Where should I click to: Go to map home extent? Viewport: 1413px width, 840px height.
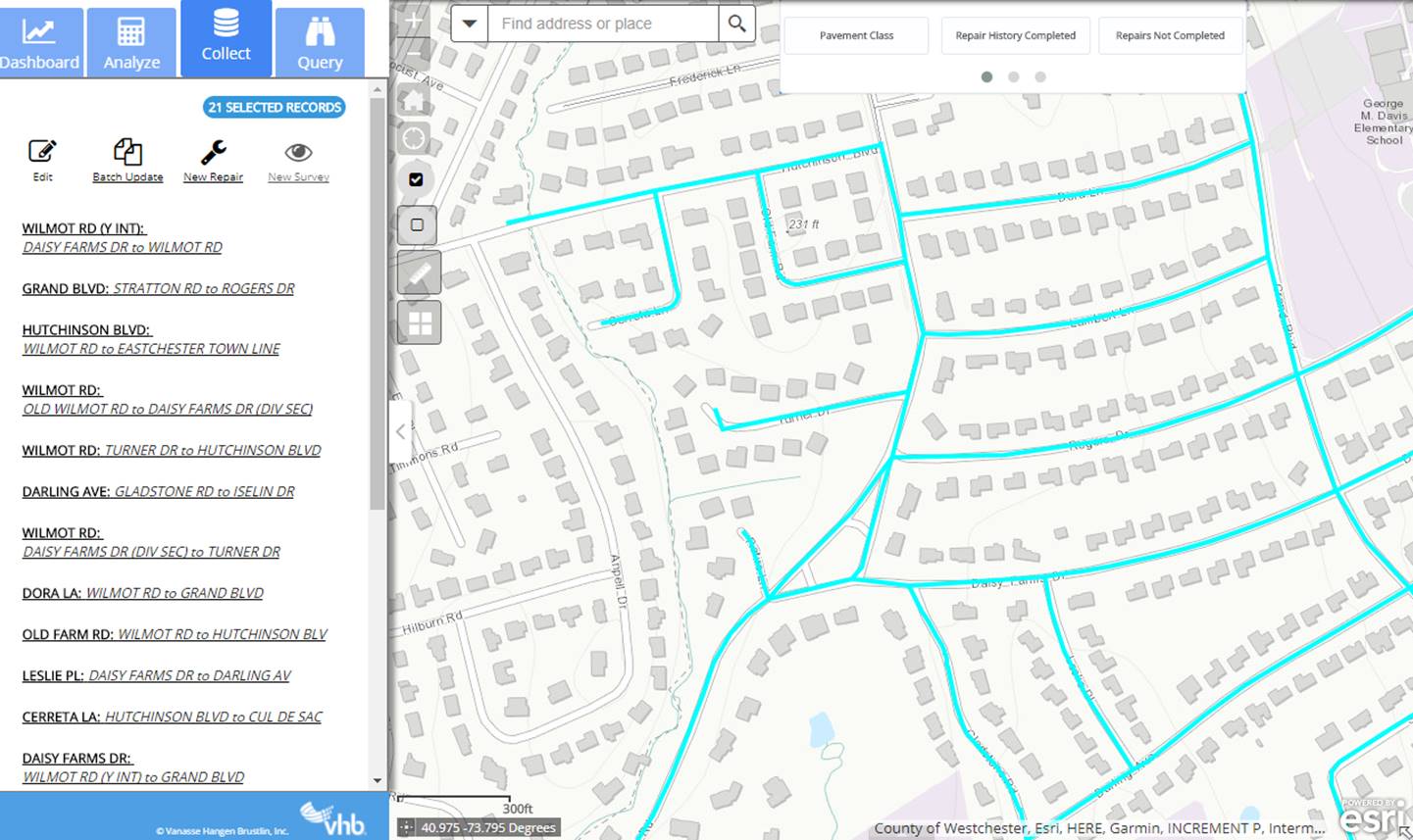[415, 101]
